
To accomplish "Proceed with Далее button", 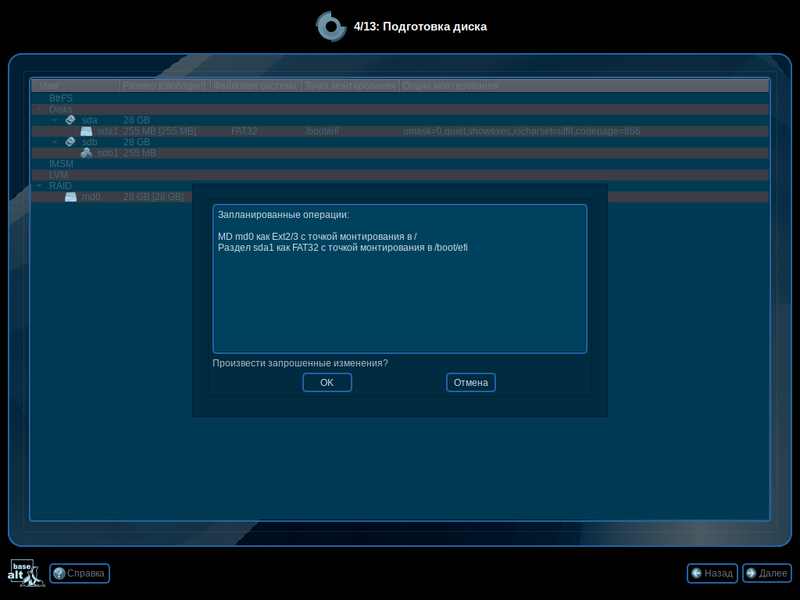I will [x=767, y=573].
